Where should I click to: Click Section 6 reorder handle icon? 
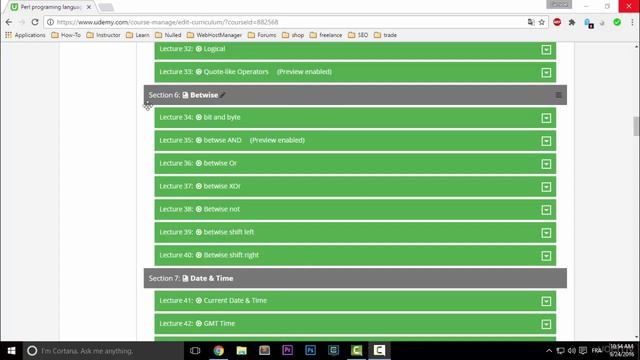click(x=558, y=95)
